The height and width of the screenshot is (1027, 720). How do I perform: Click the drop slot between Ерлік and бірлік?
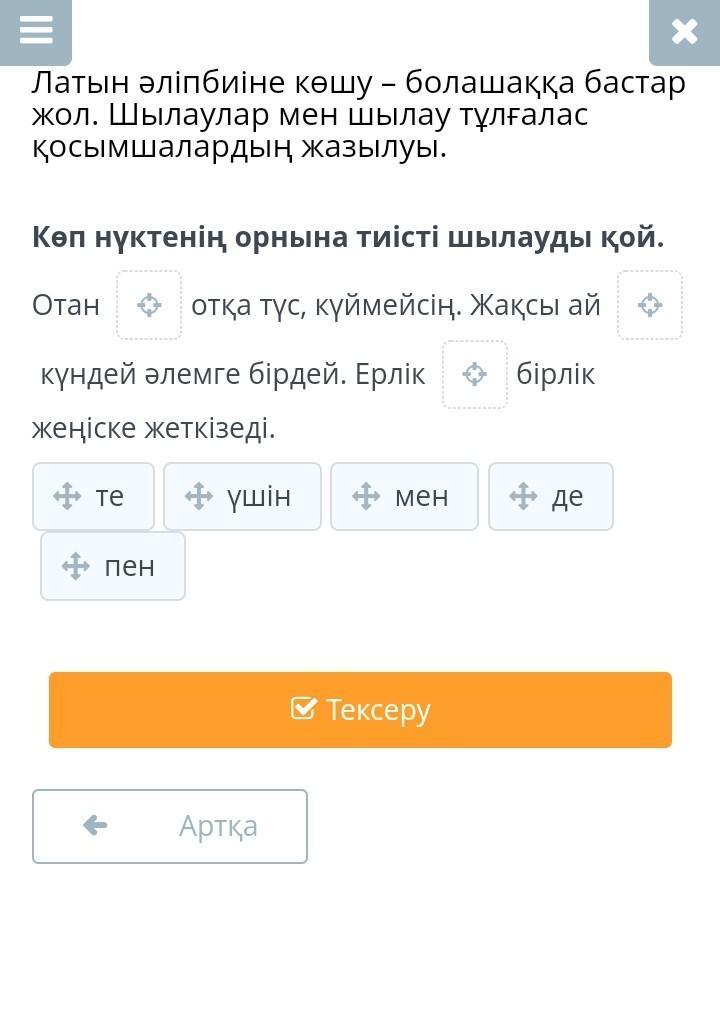(x=475, y=375)
